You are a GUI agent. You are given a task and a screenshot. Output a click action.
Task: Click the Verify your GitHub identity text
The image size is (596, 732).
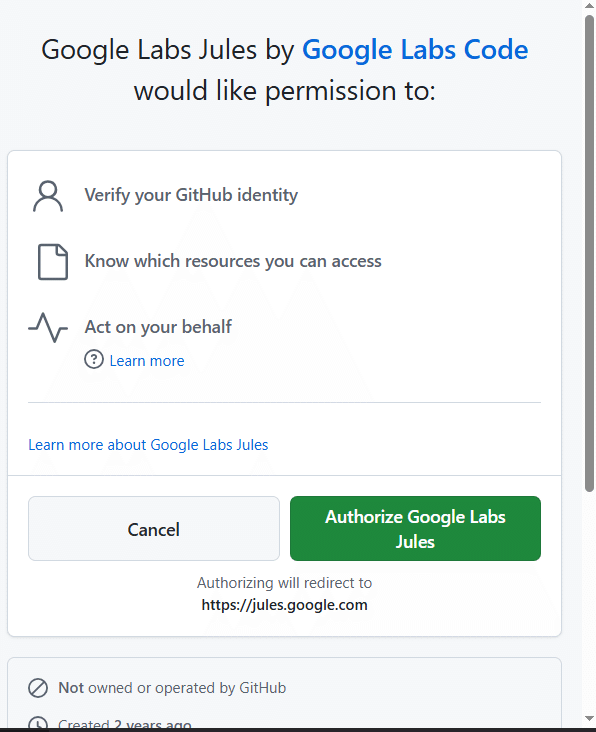191,195
